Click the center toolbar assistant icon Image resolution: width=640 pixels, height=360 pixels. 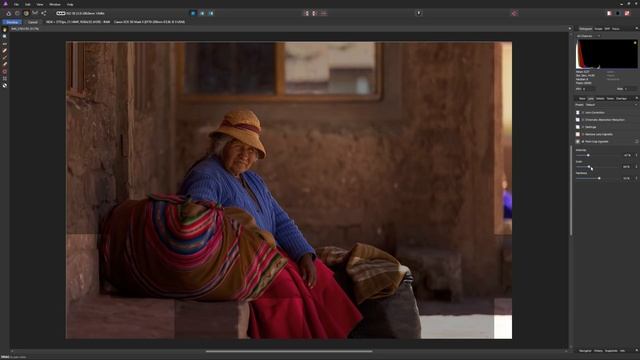point(419,13)
